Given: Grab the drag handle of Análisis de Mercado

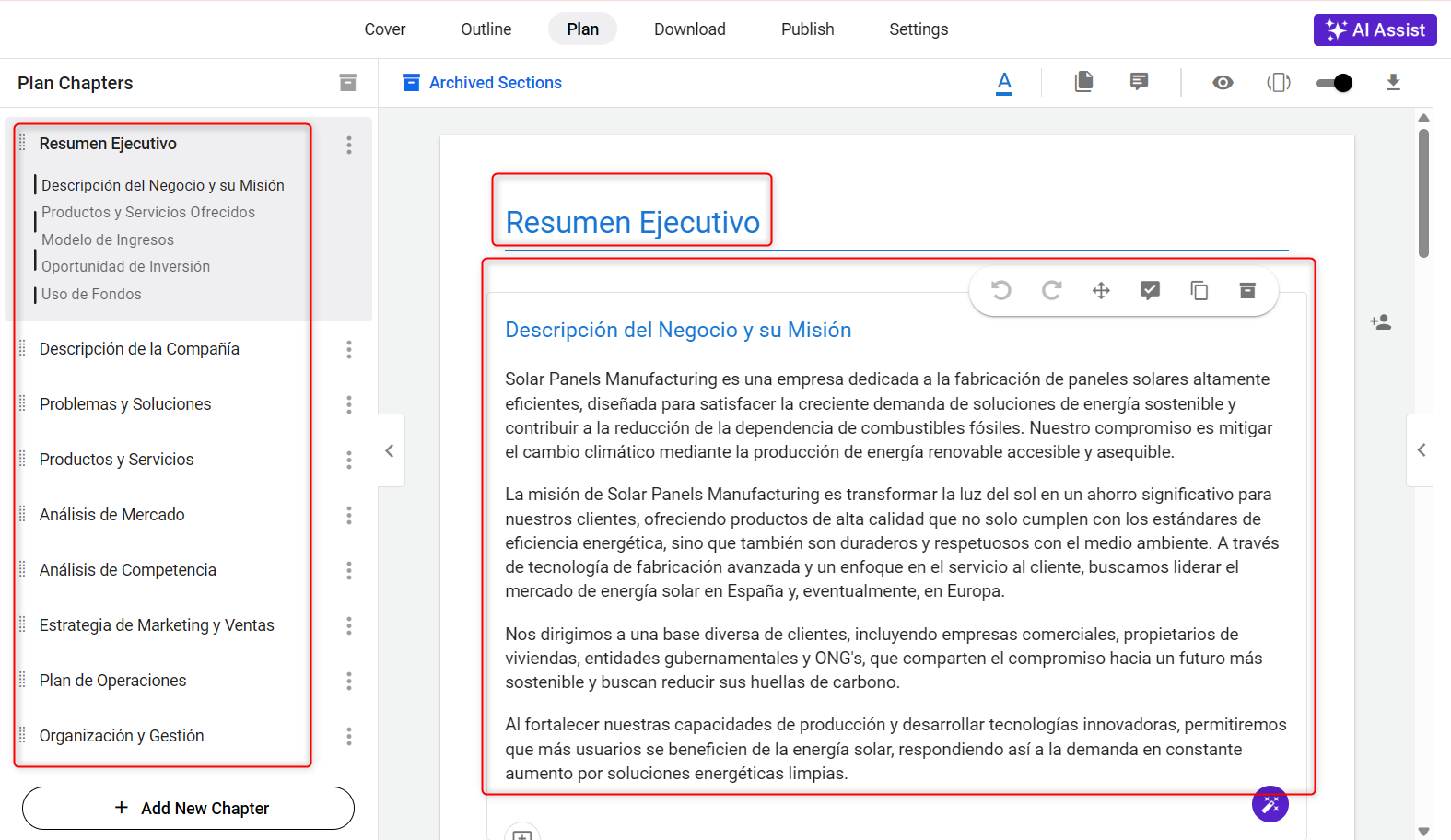Looking at the screenshot, I should click(x=23, y=513).
